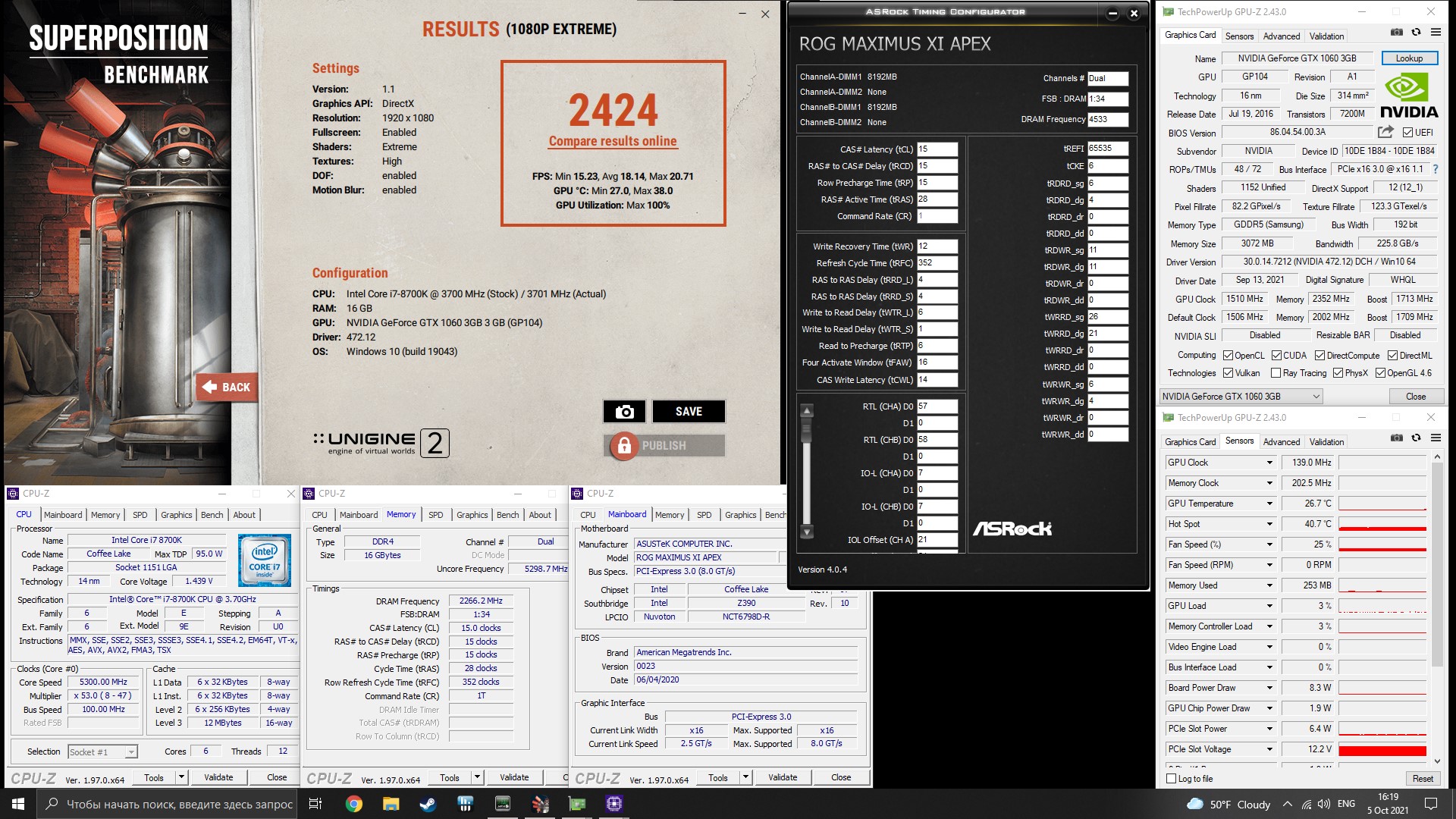Click the CAS# Latency (tCL) value field
The height and width of the screenshot is (819, 1456).
(937, 149)
